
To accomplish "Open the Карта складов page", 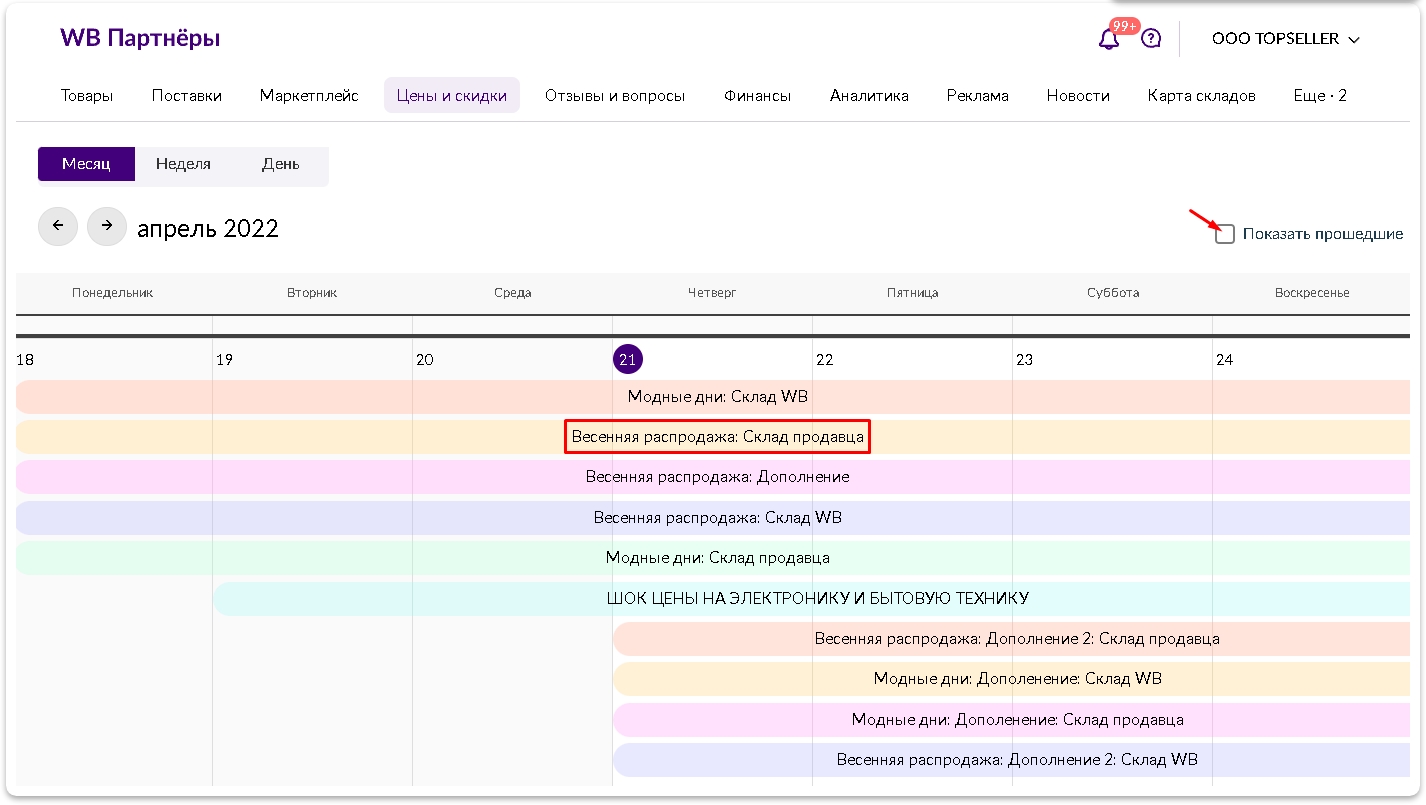I will pyautogui.click(x=1201, y=96).
